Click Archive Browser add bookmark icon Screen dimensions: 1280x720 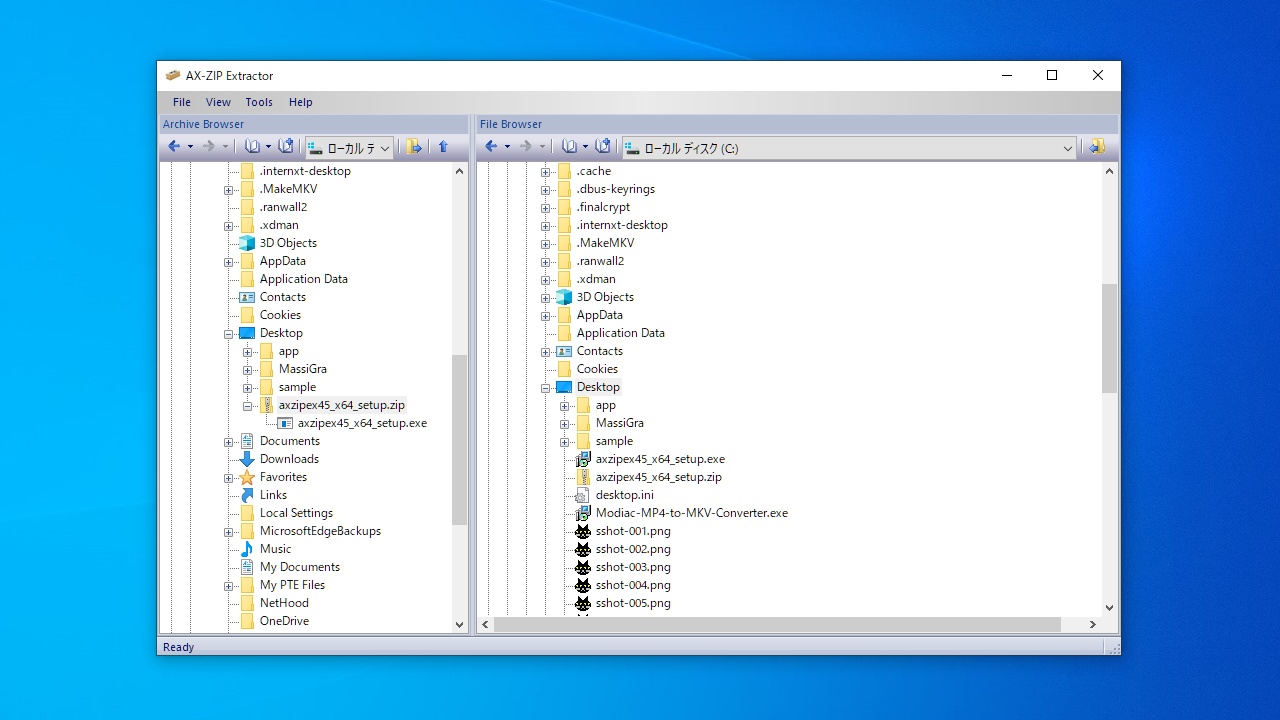click(286, 147)
